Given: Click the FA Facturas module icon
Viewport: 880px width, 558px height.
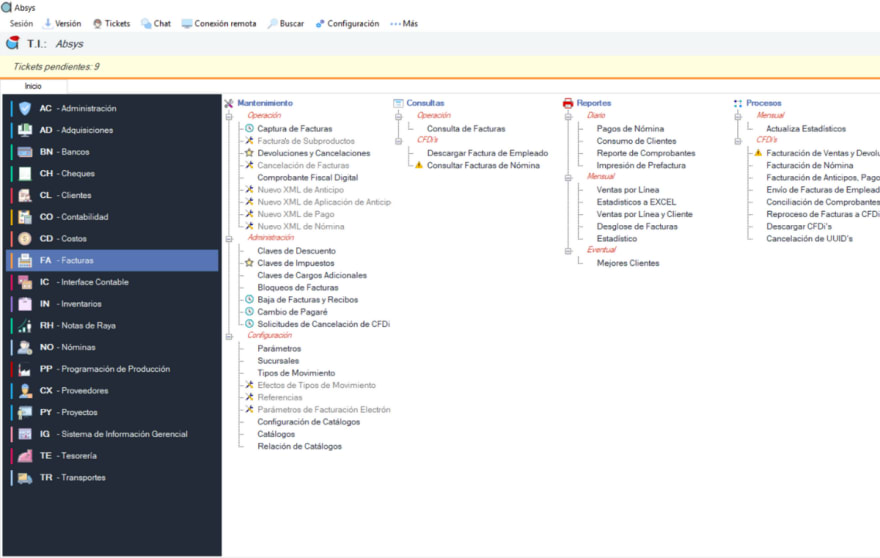Looking at the screenshot, I should [x=25, y=260].
